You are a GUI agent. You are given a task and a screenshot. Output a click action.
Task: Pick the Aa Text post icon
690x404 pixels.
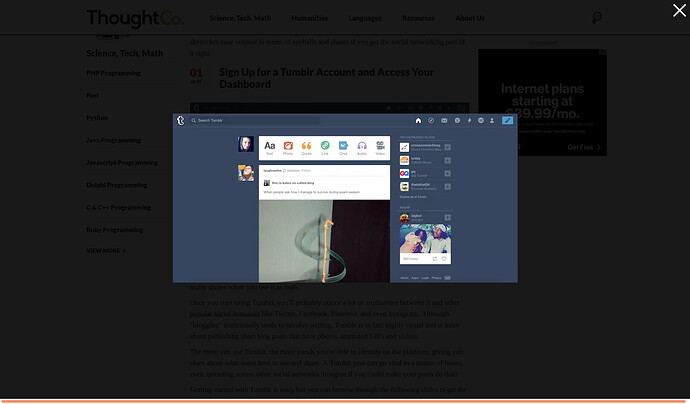(x=270, y=148)
